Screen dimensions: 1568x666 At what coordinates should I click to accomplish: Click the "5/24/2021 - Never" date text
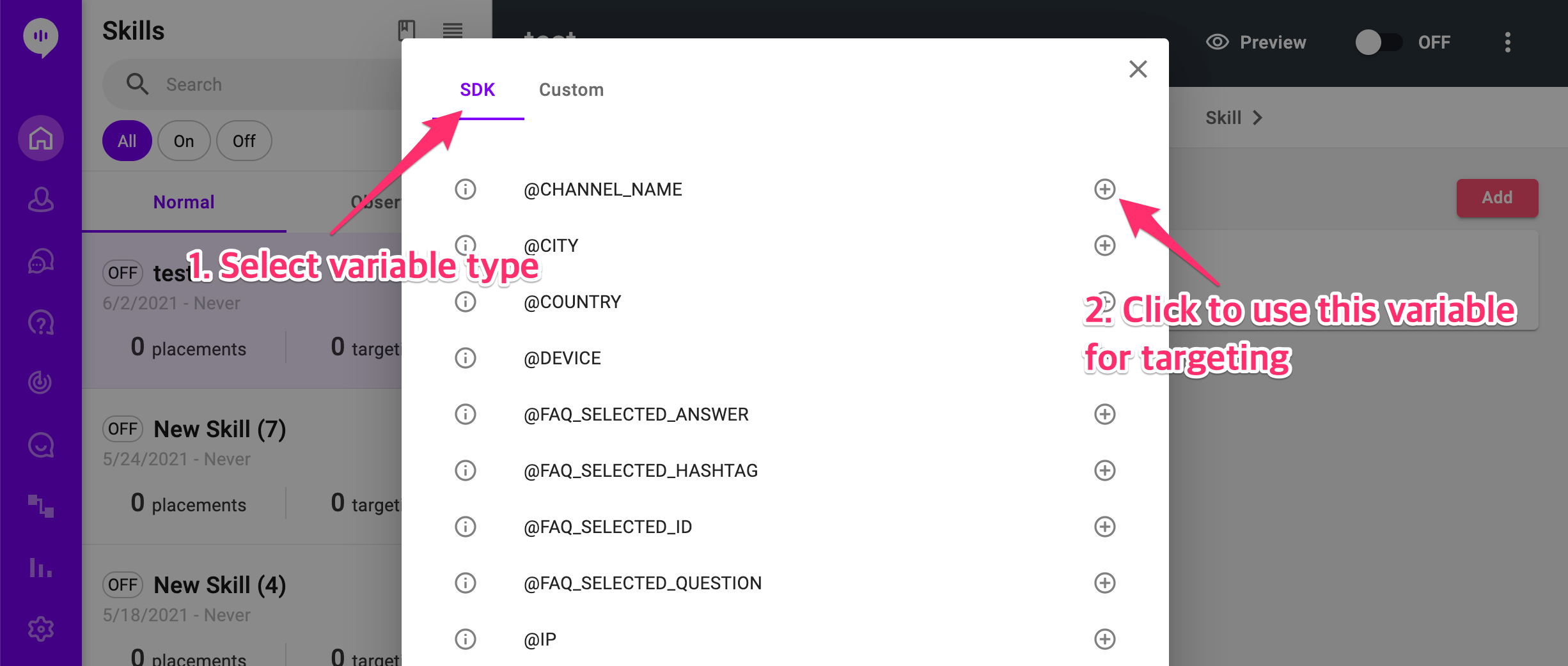[x=176, y=459]
